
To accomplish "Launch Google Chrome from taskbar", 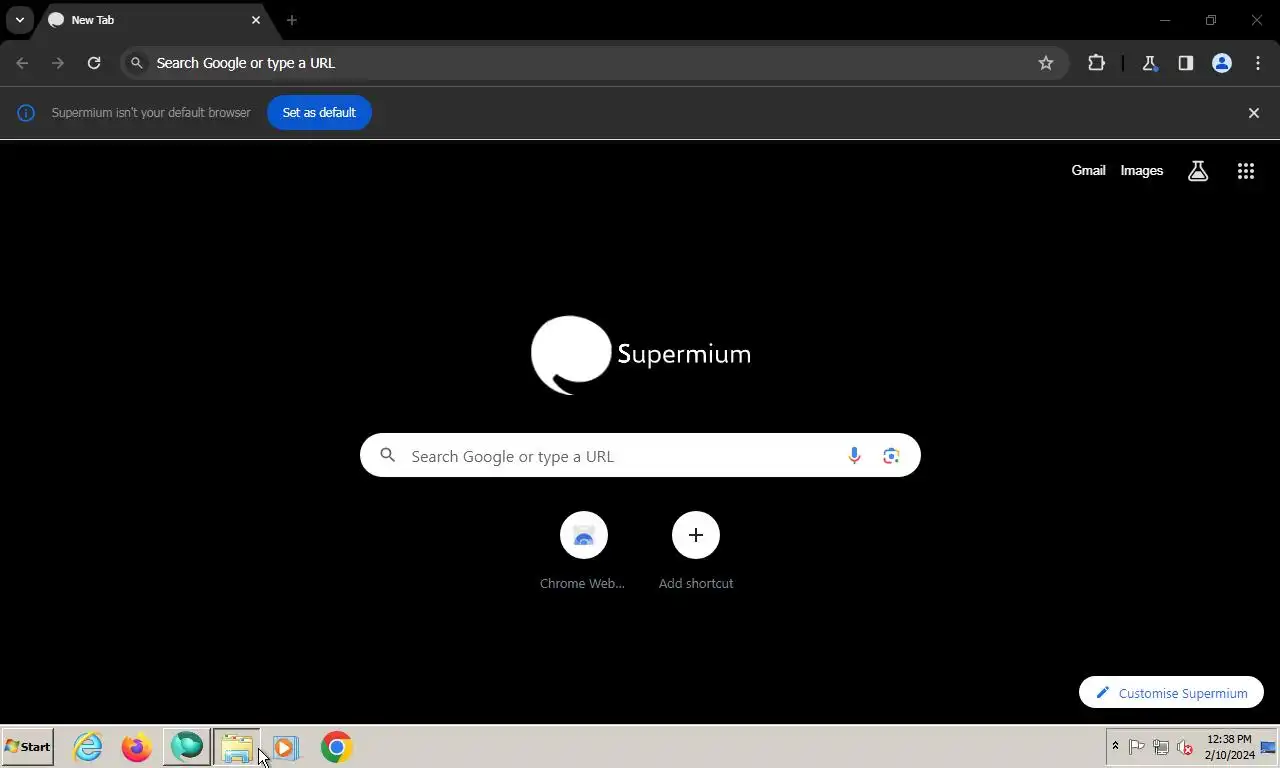I will coord(337,747).
